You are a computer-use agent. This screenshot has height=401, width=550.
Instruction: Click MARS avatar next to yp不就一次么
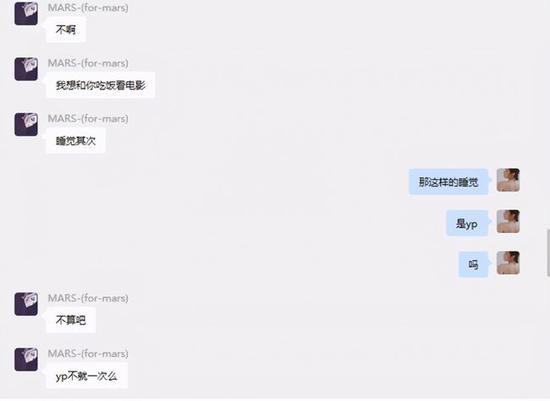pyautogui.click(x=26, y=359)
